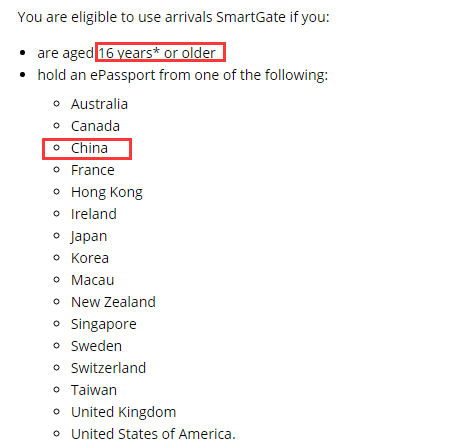Select Japan in the list
462x444 pixels.
pos(89,236)
